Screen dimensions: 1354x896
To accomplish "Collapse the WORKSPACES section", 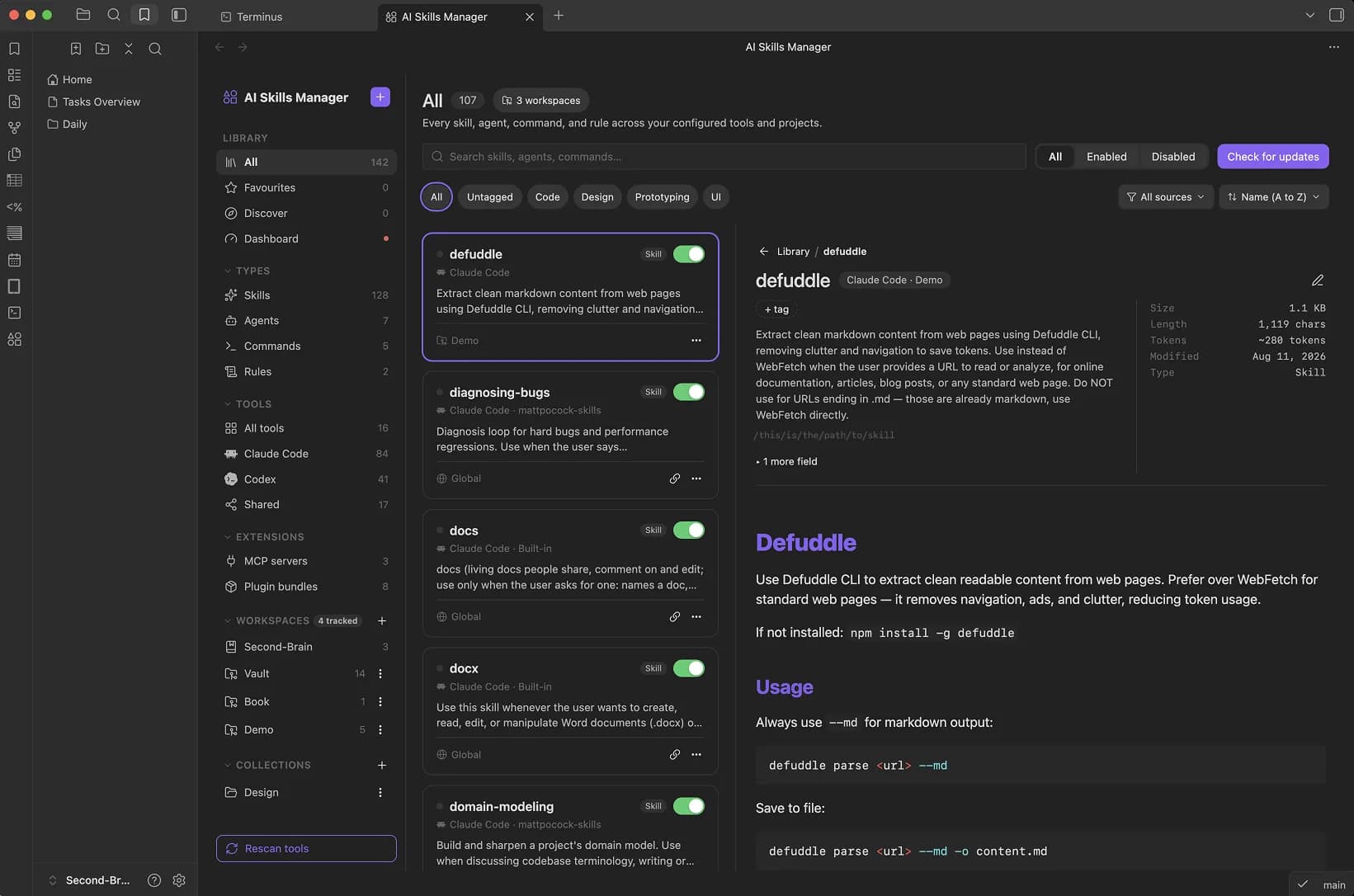I will pos(267,620).
